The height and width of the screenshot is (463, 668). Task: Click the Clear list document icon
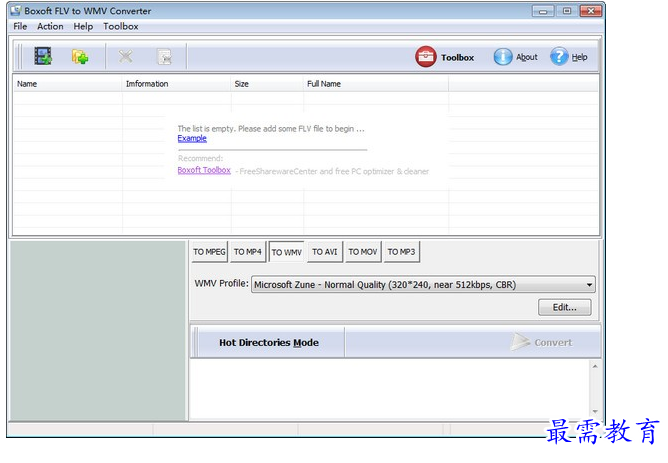164,56
